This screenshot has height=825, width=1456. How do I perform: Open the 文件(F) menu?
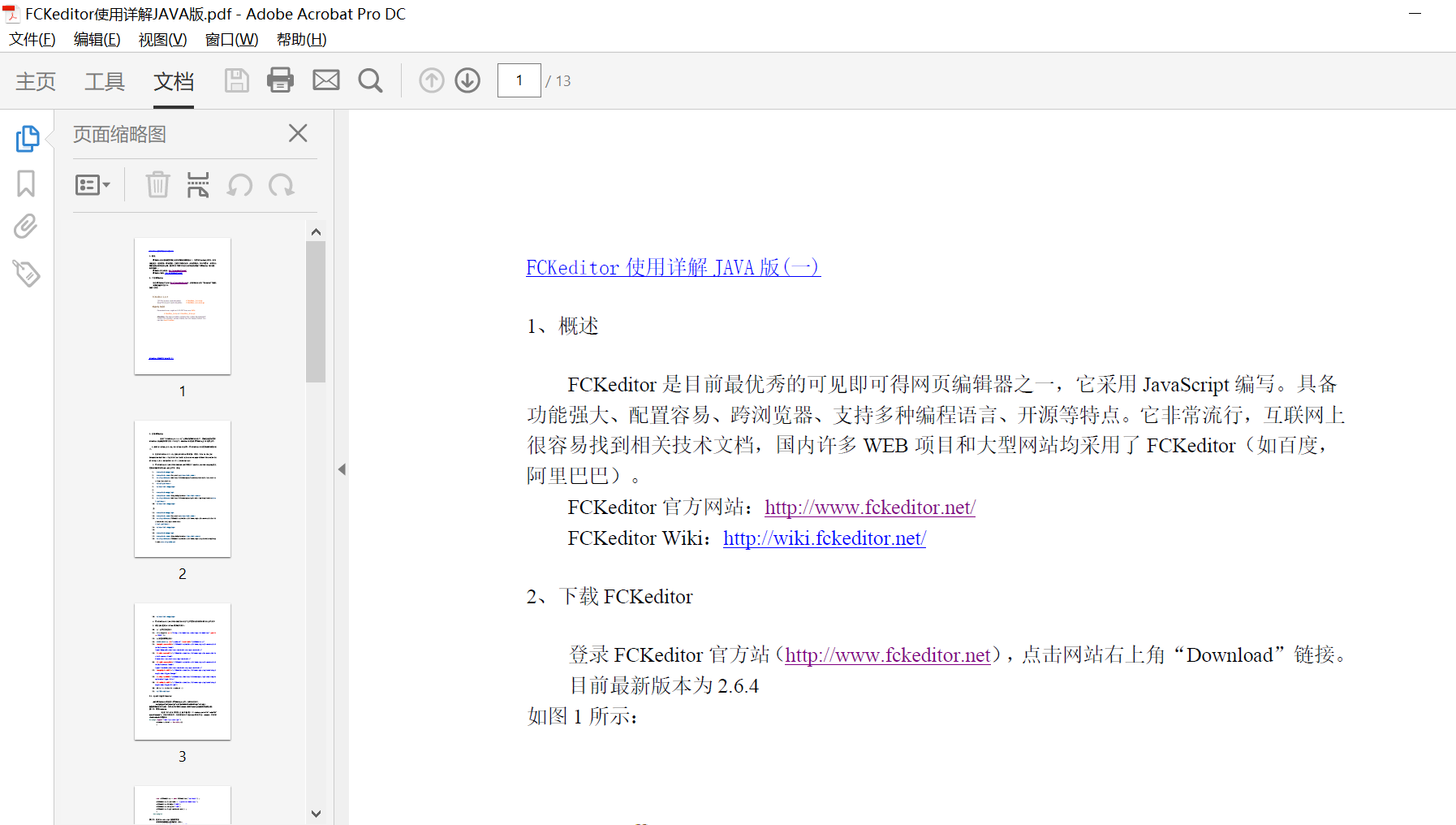point(32,39)
